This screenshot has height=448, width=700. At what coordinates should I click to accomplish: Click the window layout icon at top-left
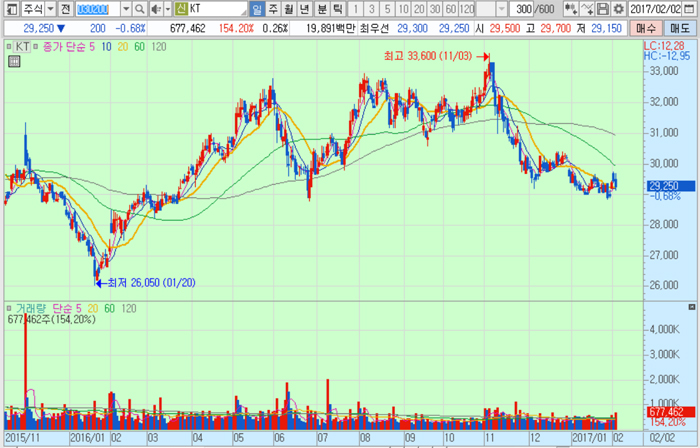point(9,9)
